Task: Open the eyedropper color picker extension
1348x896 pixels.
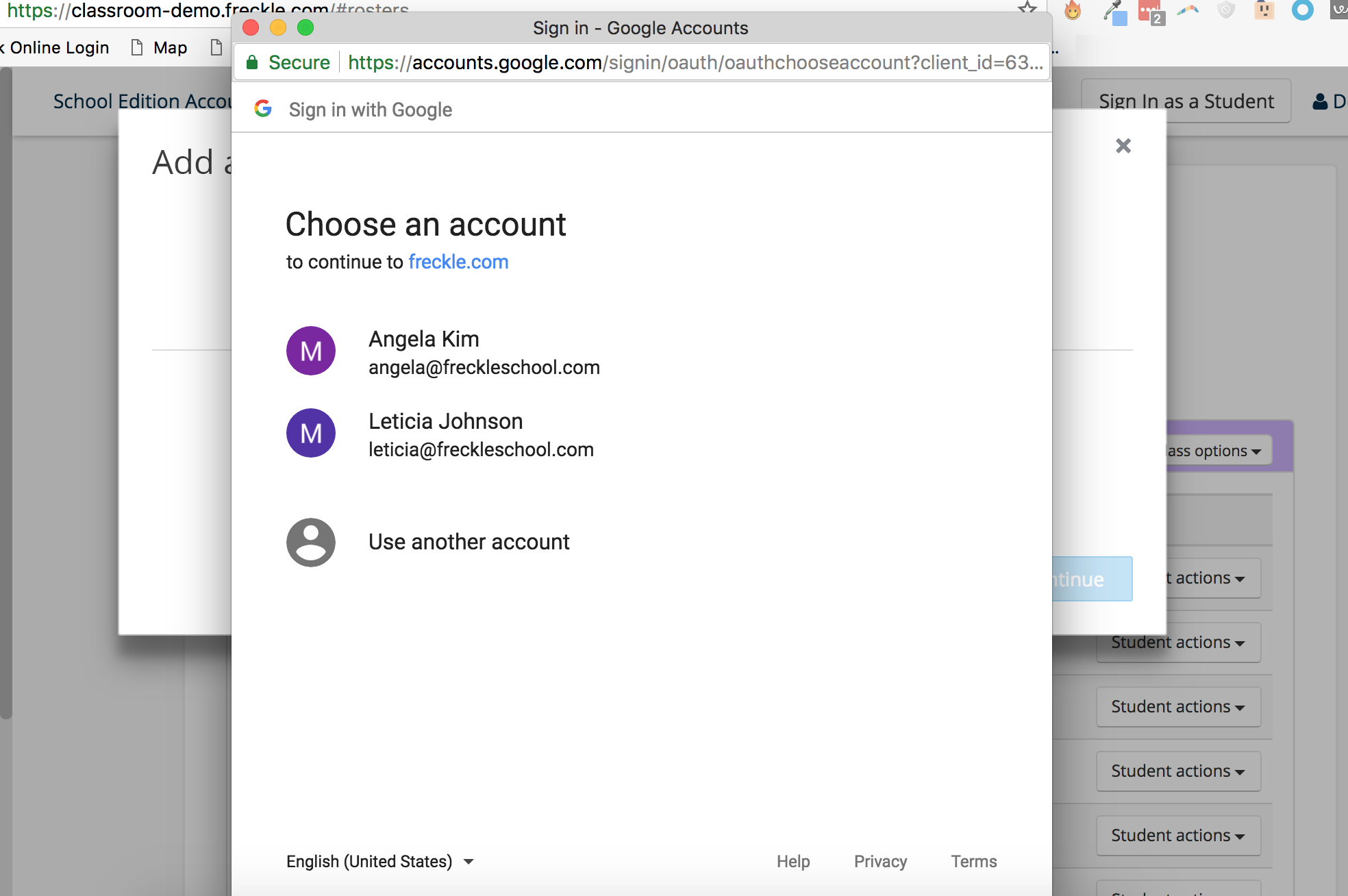Action: click(x=1116, y=12)
